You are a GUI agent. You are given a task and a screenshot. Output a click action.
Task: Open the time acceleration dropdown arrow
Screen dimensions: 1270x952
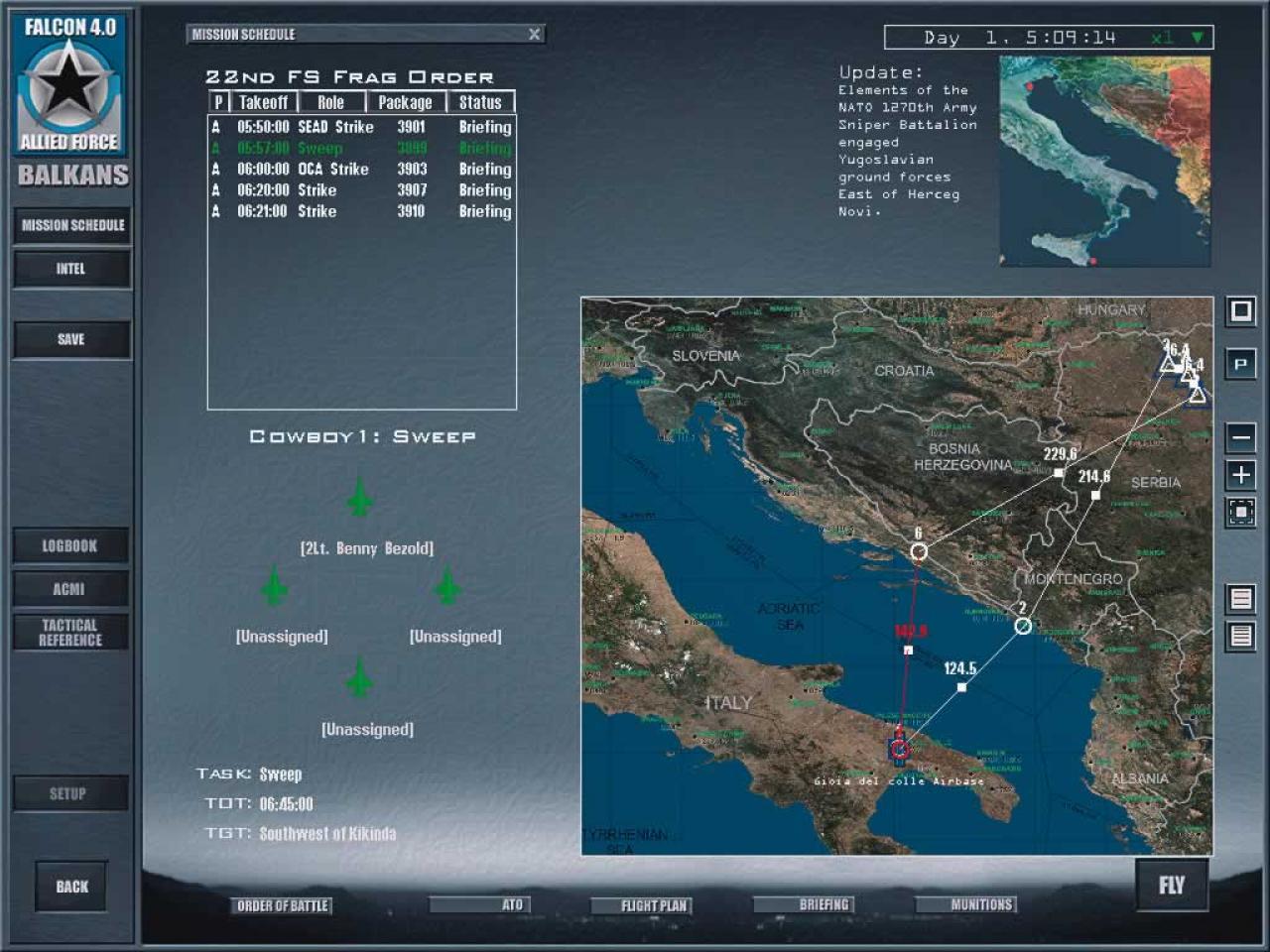click(1198, 38)
